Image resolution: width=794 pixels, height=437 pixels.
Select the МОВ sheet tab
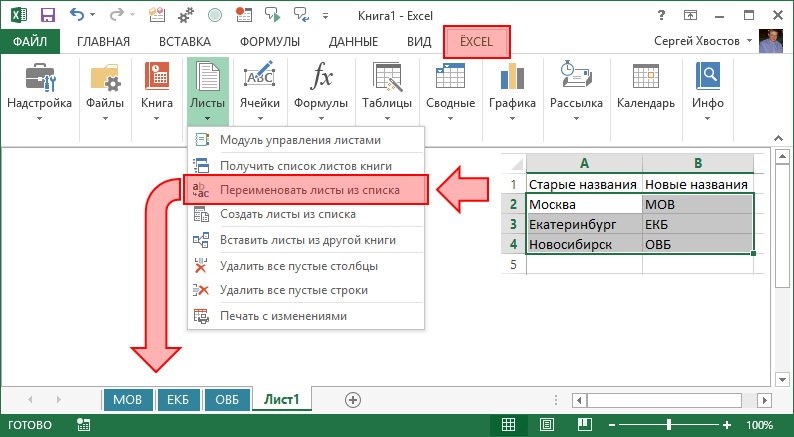pyautogui.click(x=128, y=400)
